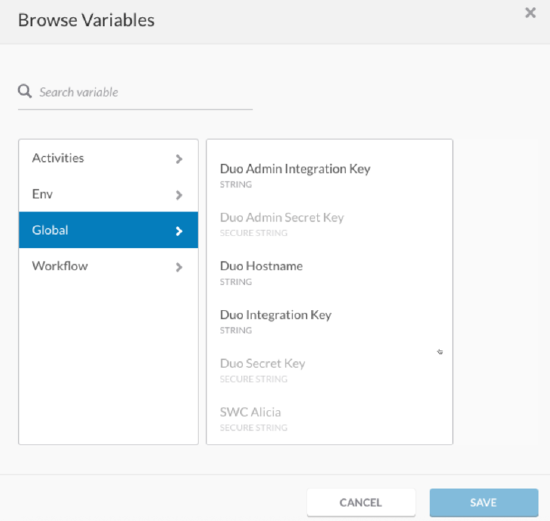Choose Duo Hostname variable

[x=329, y=273]
